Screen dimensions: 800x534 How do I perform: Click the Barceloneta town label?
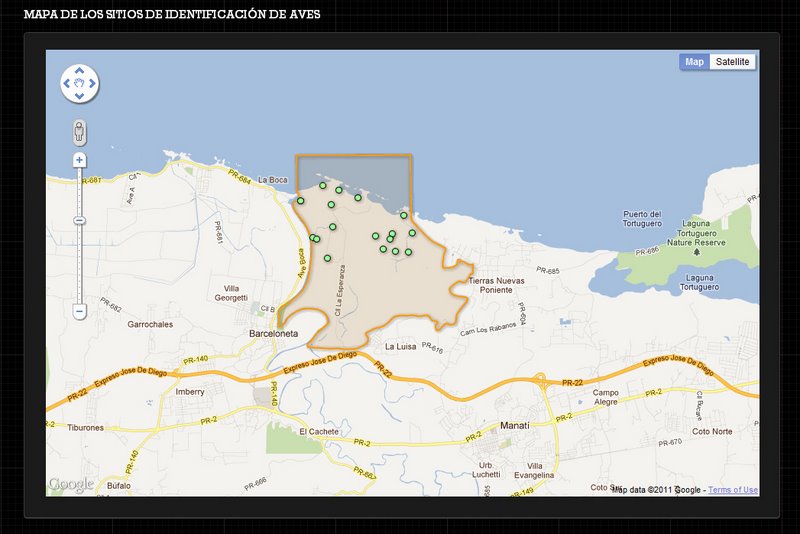pyautogui.click(x=275, y=336)
